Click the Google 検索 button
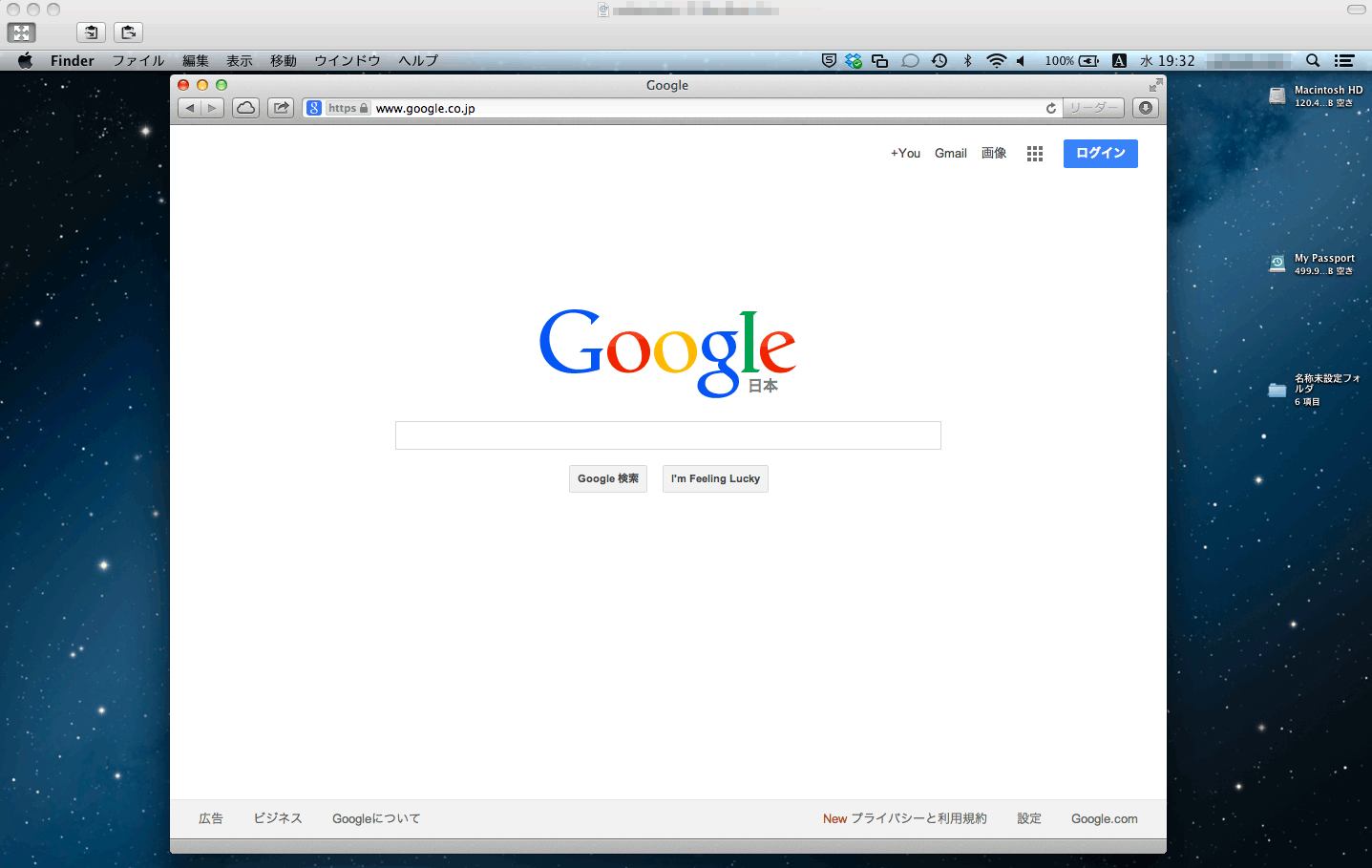This screenshot has width=1372, height=868. (x=608, y=478)
